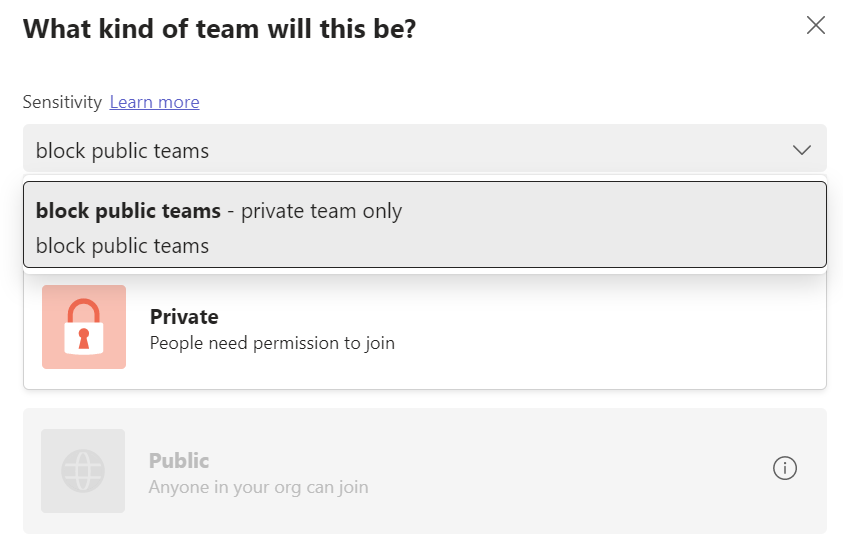This screenshot has width=843, height=551.
Task: Click "Anyone in your org can join" text
Action: pos(258,487)
